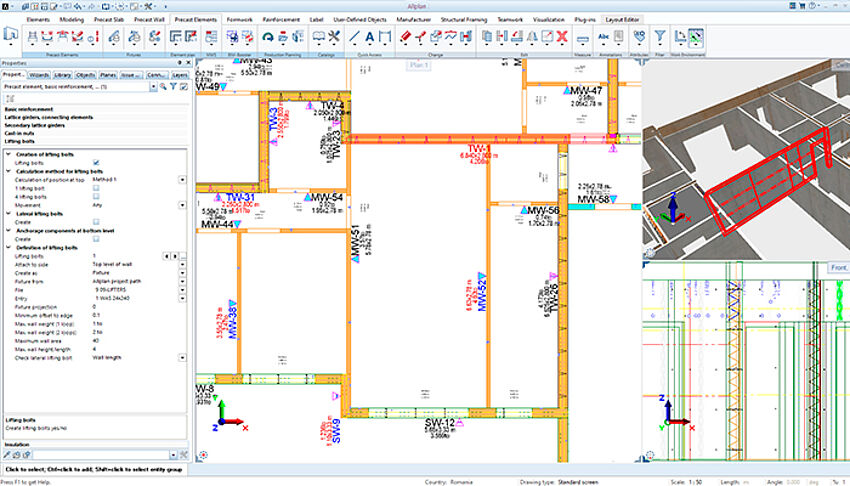This screenshot has height=486, width=850.
Task: Click the filter funnel icon in Properties
Action: click(174, 87)
